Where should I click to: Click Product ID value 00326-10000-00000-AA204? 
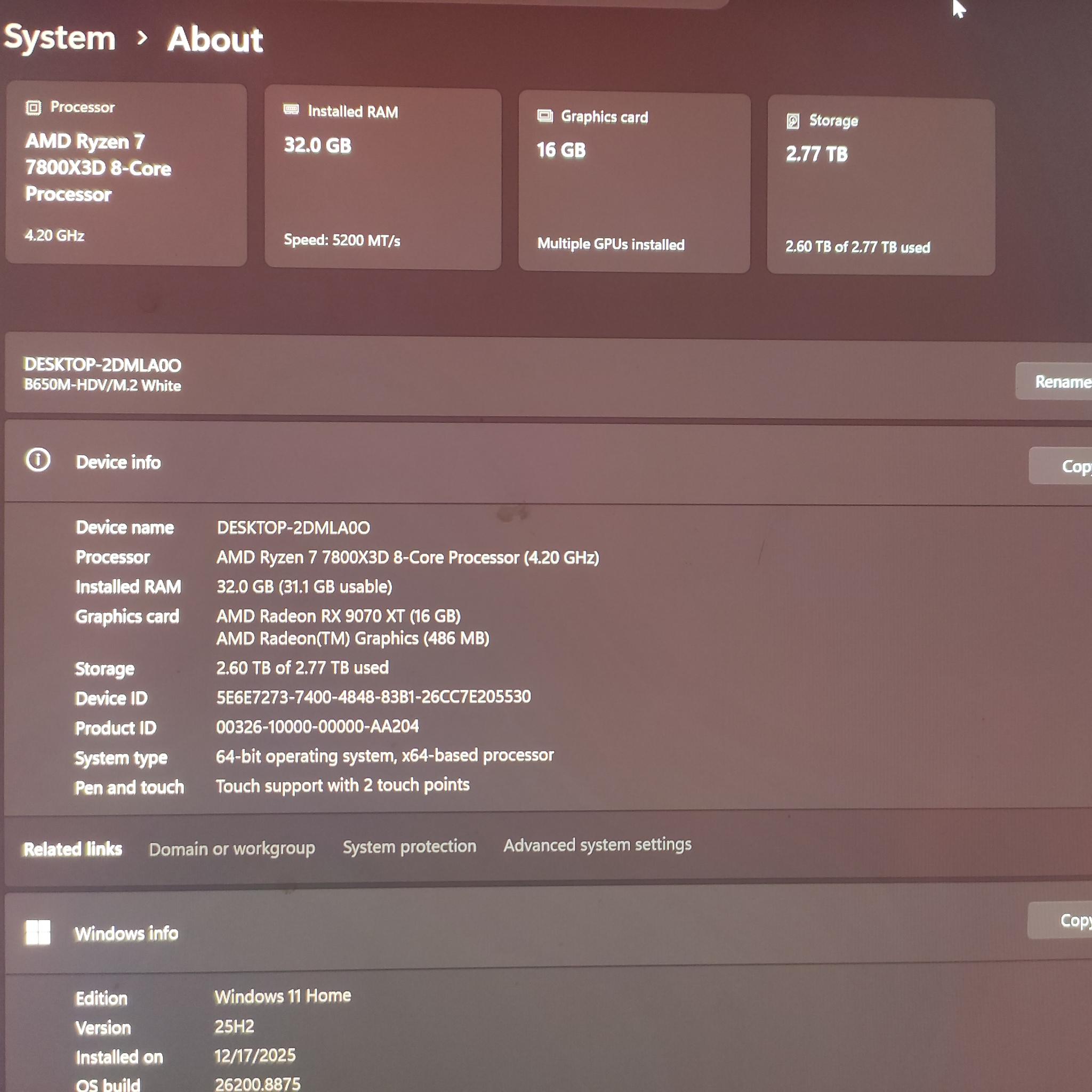(318, 726)
